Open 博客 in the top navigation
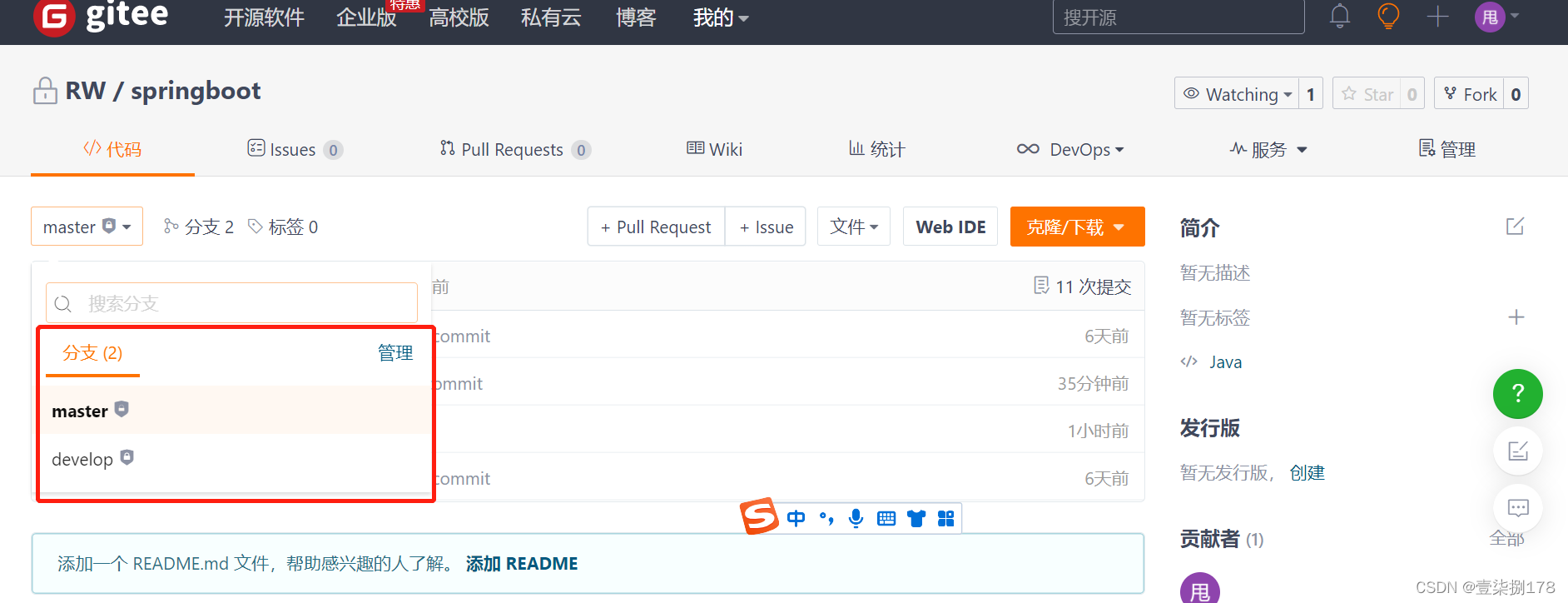The height and width of the screenshot is (603, 1568). pyautogui.click(x=636, y=17)
